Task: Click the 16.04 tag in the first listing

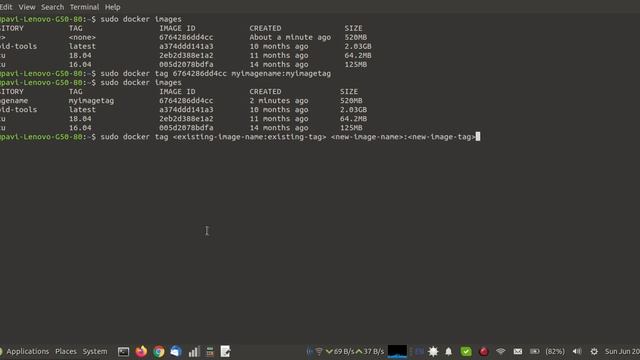Action: (80, 64)
